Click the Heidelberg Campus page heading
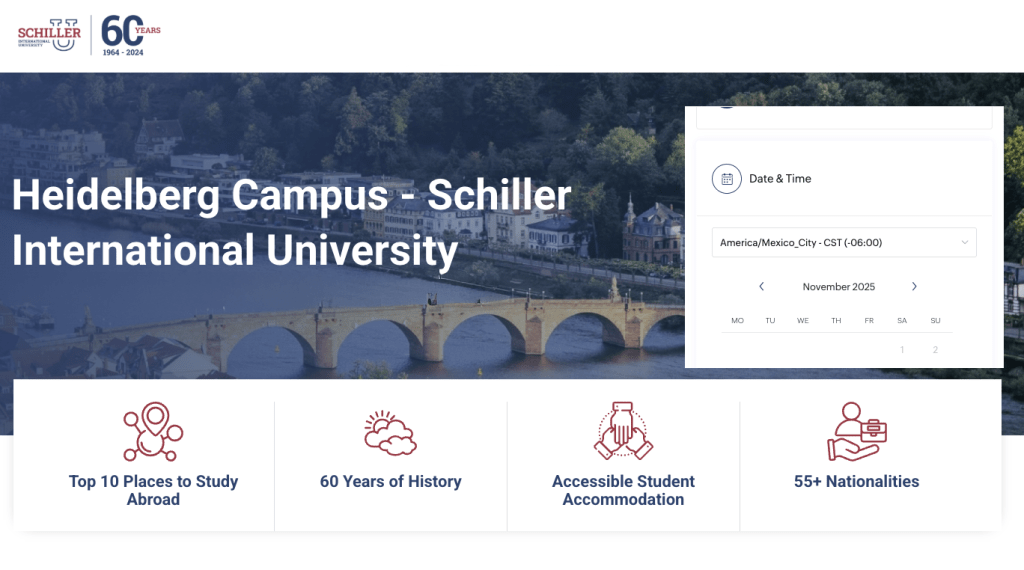Screen dimensions: 1024x570 coord(291,222)
